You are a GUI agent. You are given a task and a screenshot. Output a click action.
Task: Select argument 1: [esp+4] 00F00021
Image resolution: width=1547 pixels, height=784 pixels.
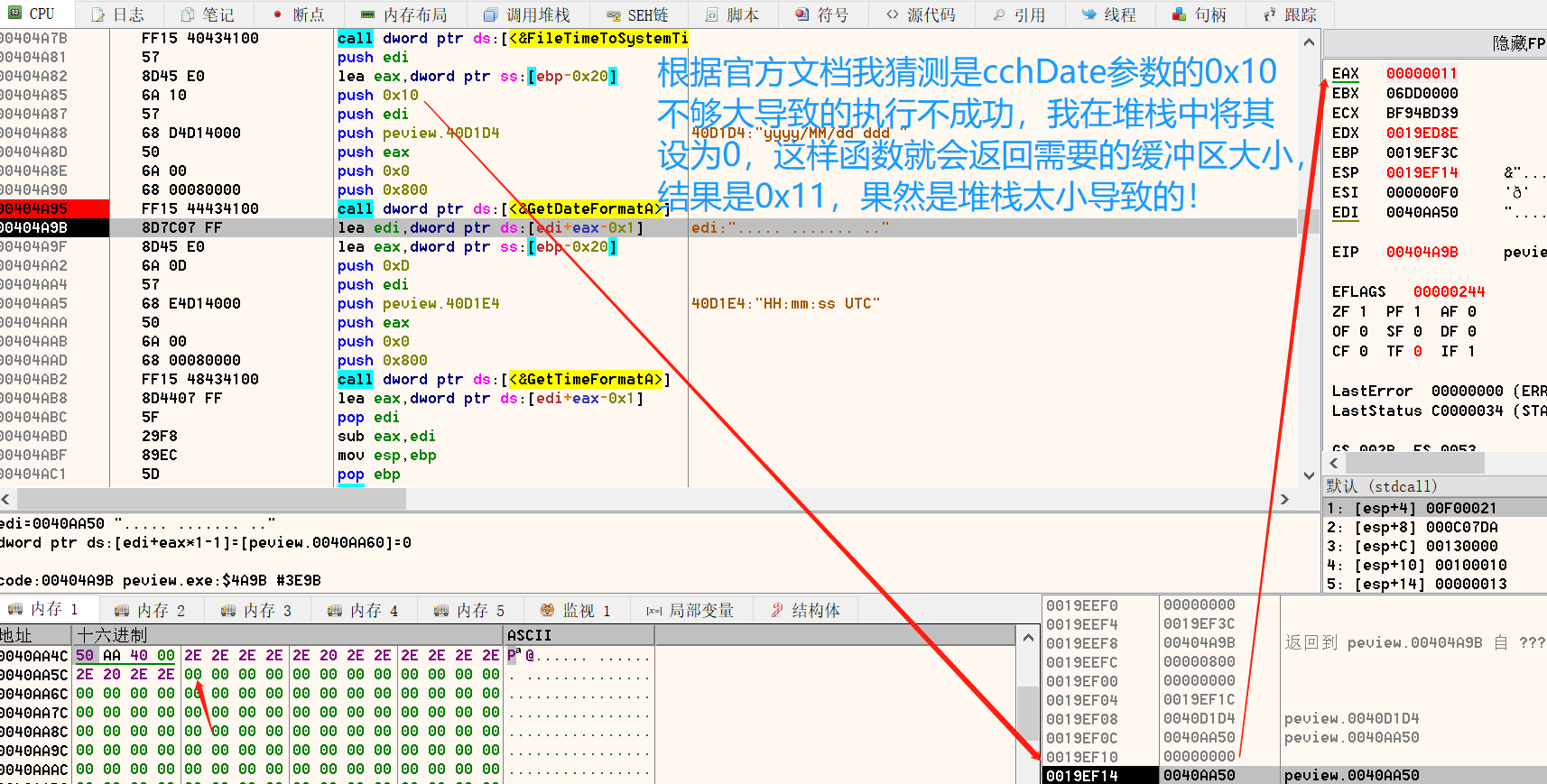(1435, 508)
